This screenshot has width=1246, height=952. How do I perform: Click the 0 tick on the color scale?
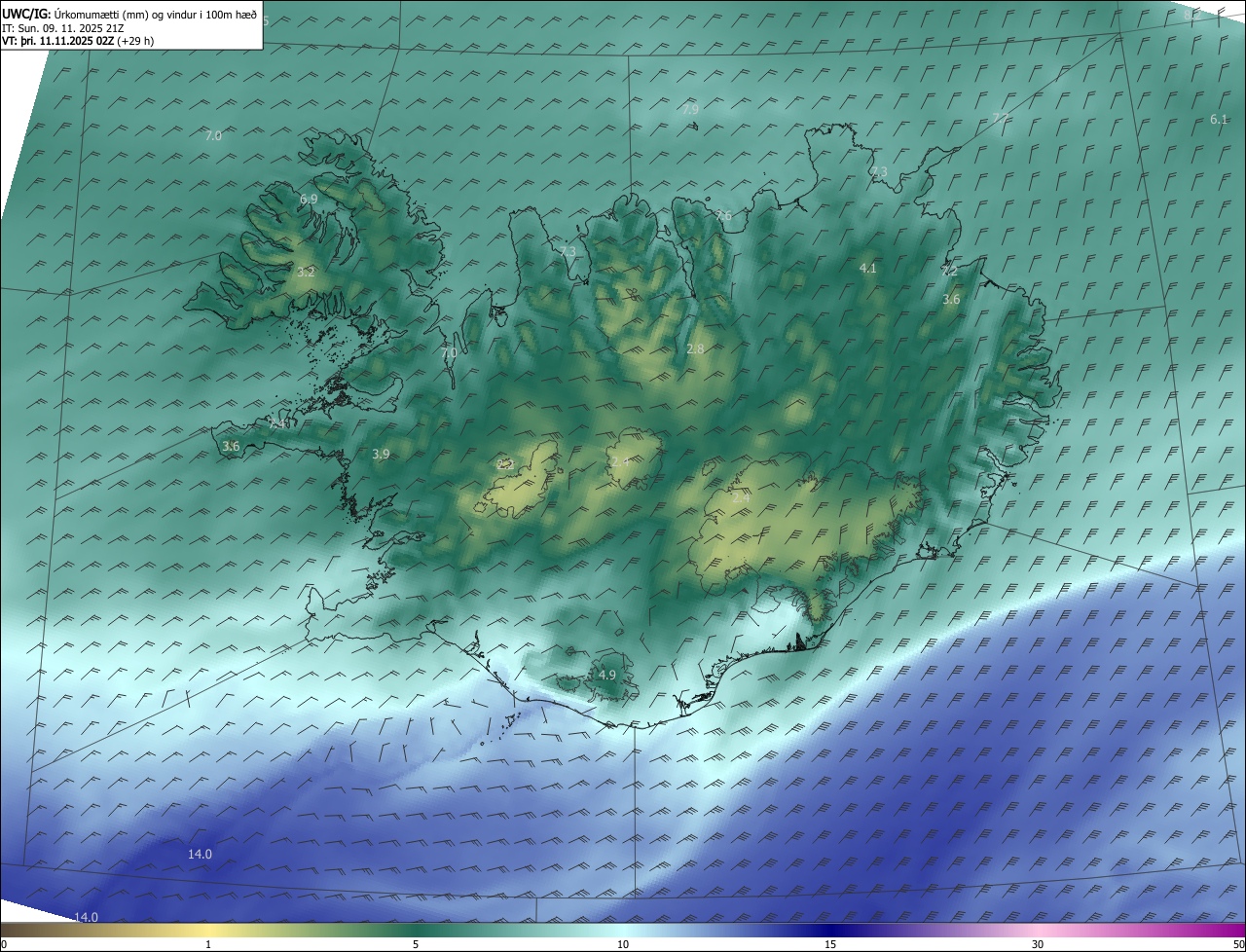[x=4, y=945]
